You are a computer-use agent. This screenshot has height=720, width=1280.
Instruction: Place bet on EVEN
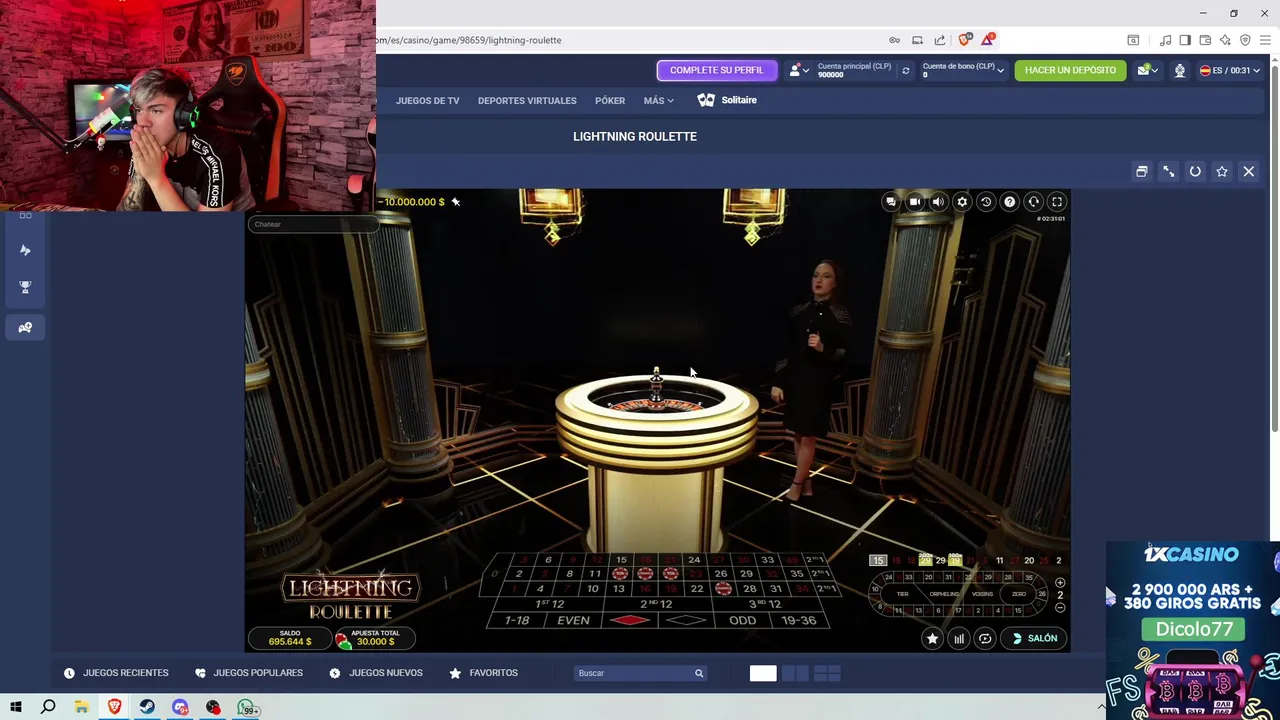573,620
